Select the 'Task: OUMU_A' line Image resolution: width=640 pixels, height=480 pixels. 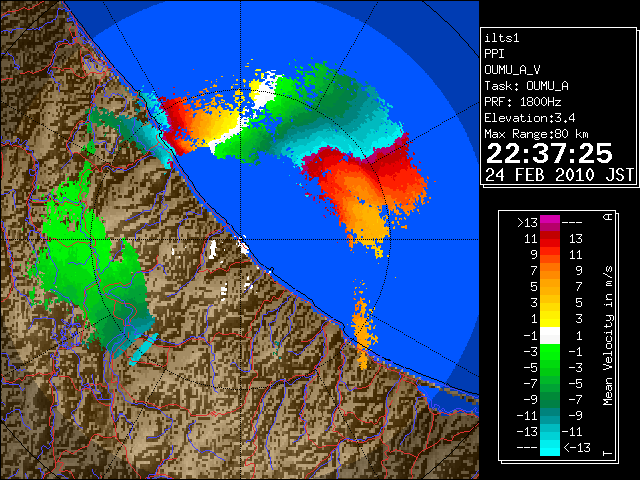coord(527,86)
